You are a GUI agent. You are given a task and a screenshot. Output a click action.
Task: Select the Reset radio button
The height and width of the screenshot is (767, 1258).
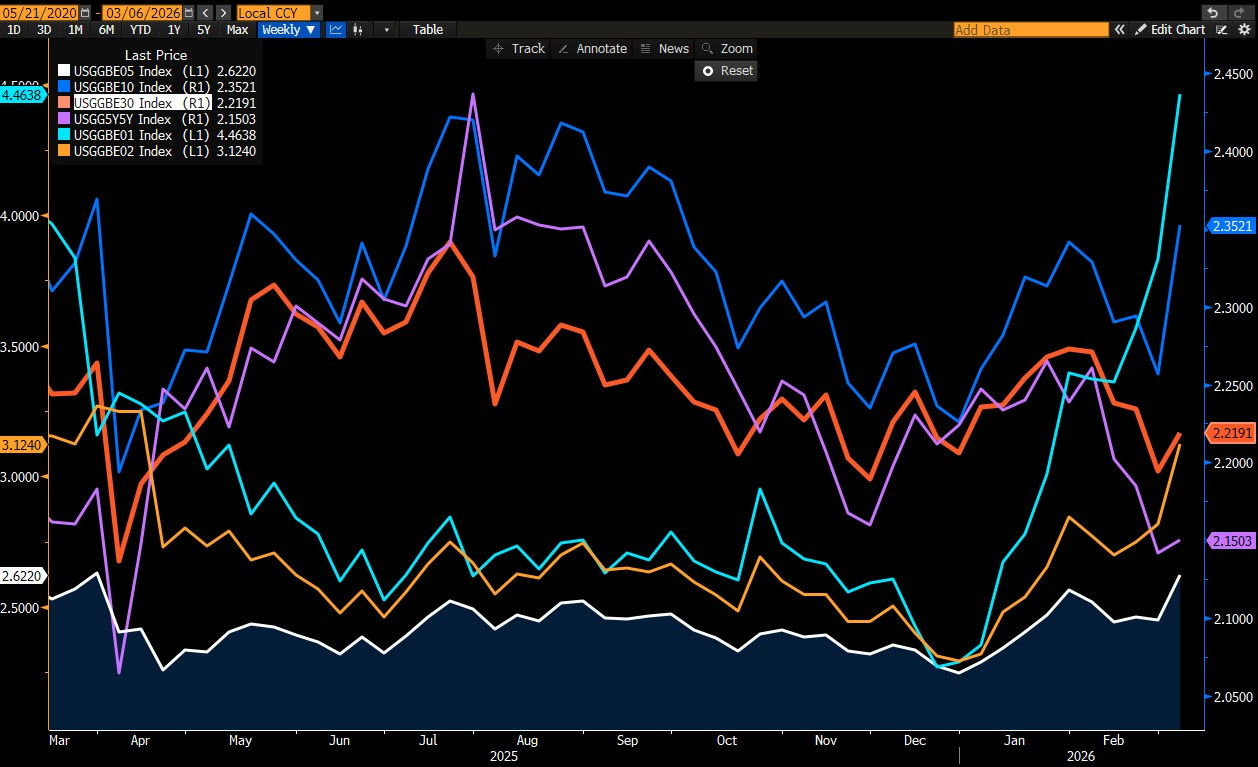click(x=708, y=71)
